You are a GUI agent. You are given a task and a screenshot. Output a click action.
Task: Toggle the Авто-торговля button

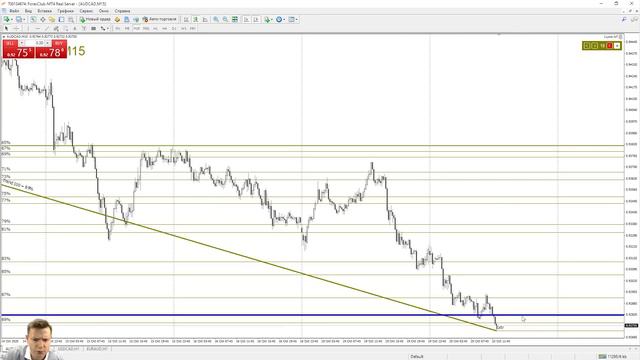160,19
